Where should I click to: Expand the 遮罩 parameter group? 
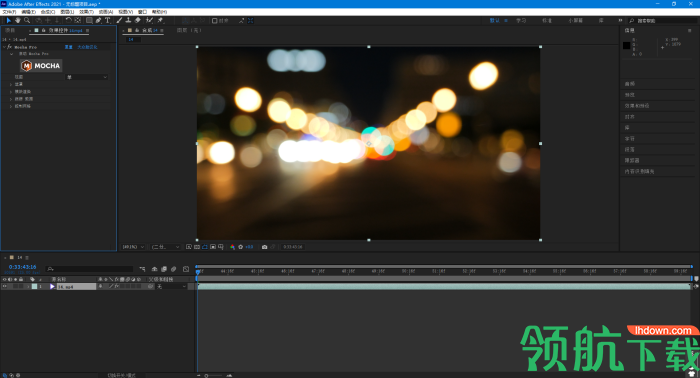point(11,84)
